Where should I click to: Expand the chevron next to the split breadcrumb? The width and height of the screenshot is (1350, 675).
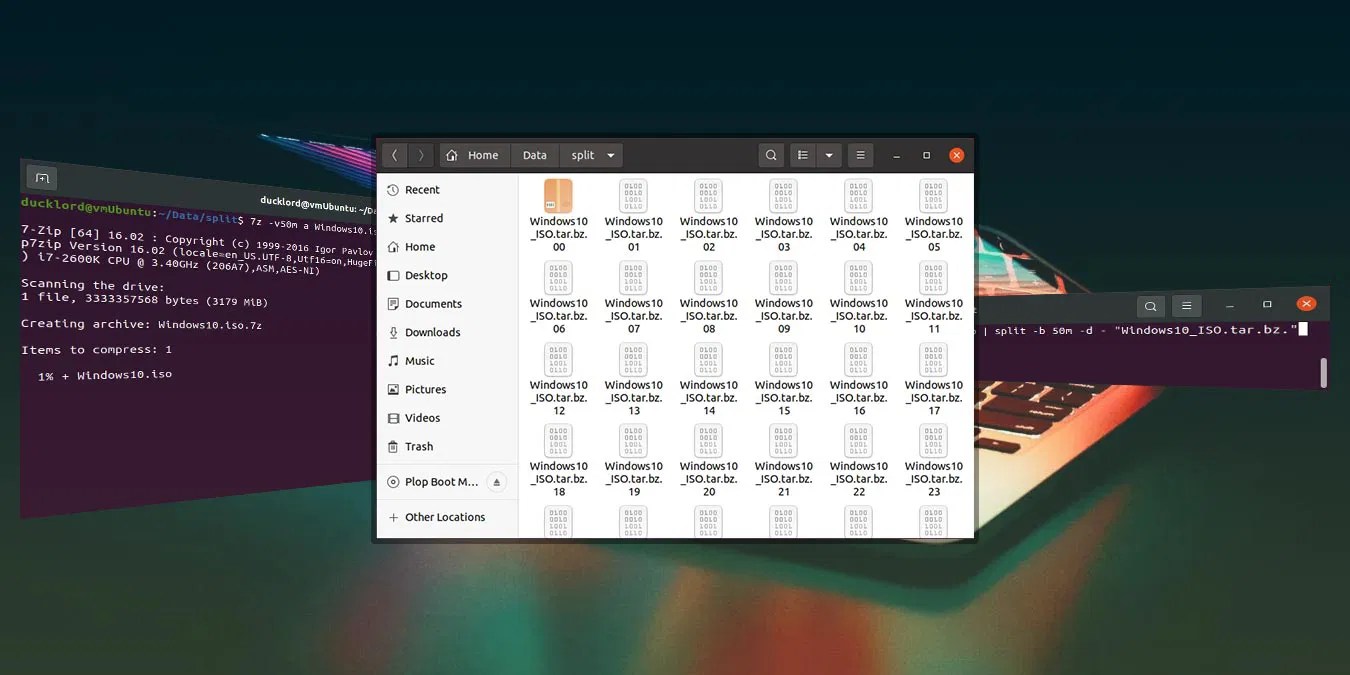[x=610, y=155]
